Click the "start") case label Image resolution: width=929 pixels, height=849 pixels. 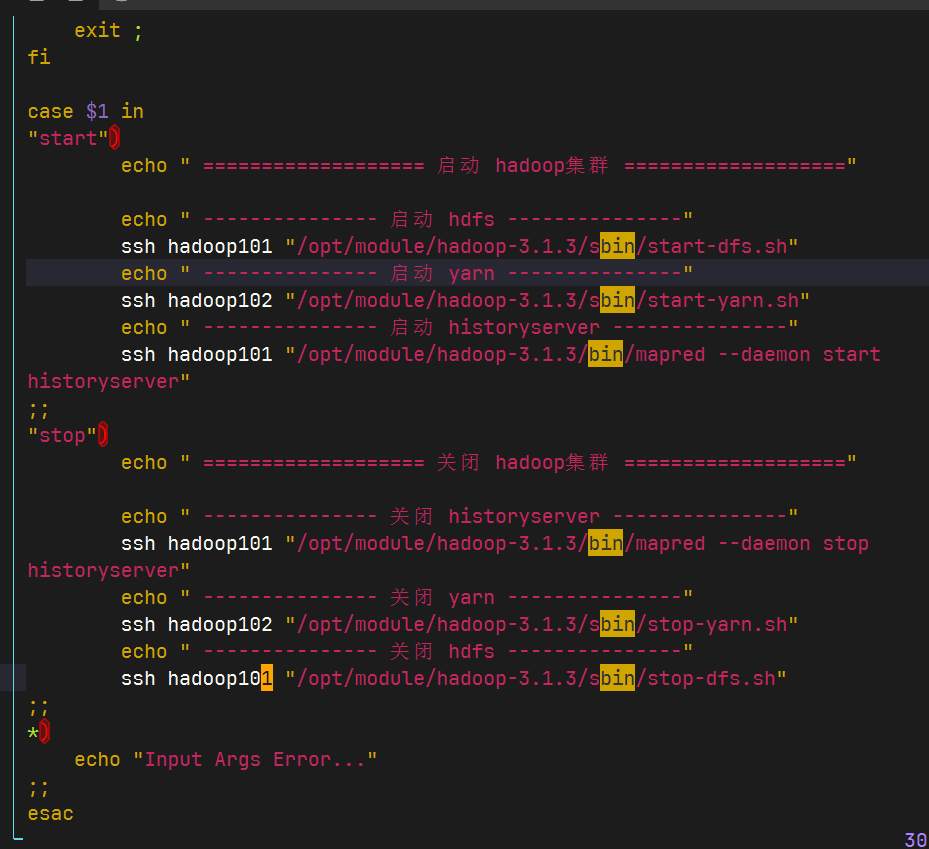click(x=73, y=138)
